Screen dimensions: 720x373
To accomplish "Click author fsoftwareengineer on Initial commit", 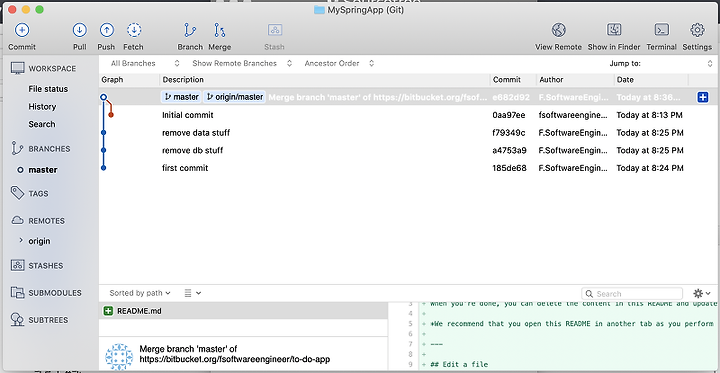I will click(573, 115).
